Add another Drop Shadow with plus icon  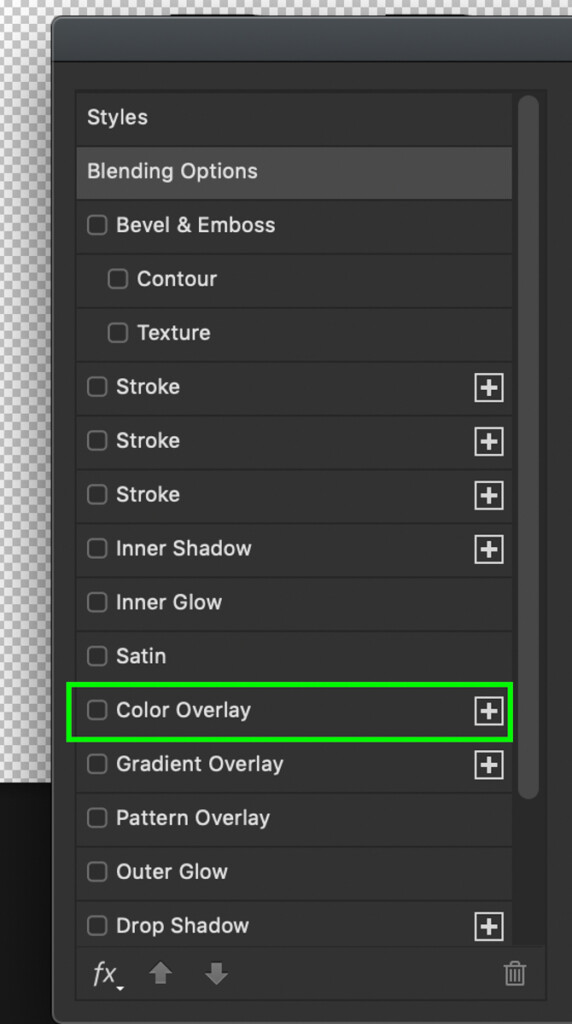coord(488,926)
